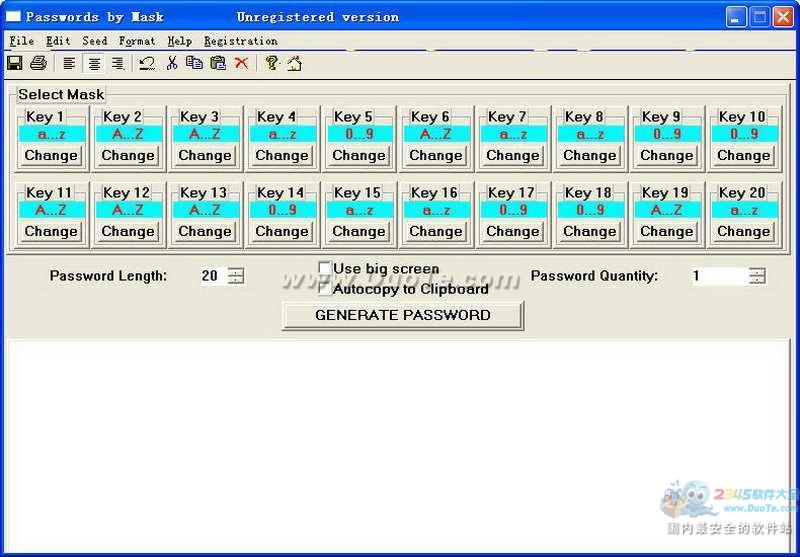Image resolution: width=800 pixels, height=557 pixels.
Task: Open the Seed menu
Action: [95, 41]
